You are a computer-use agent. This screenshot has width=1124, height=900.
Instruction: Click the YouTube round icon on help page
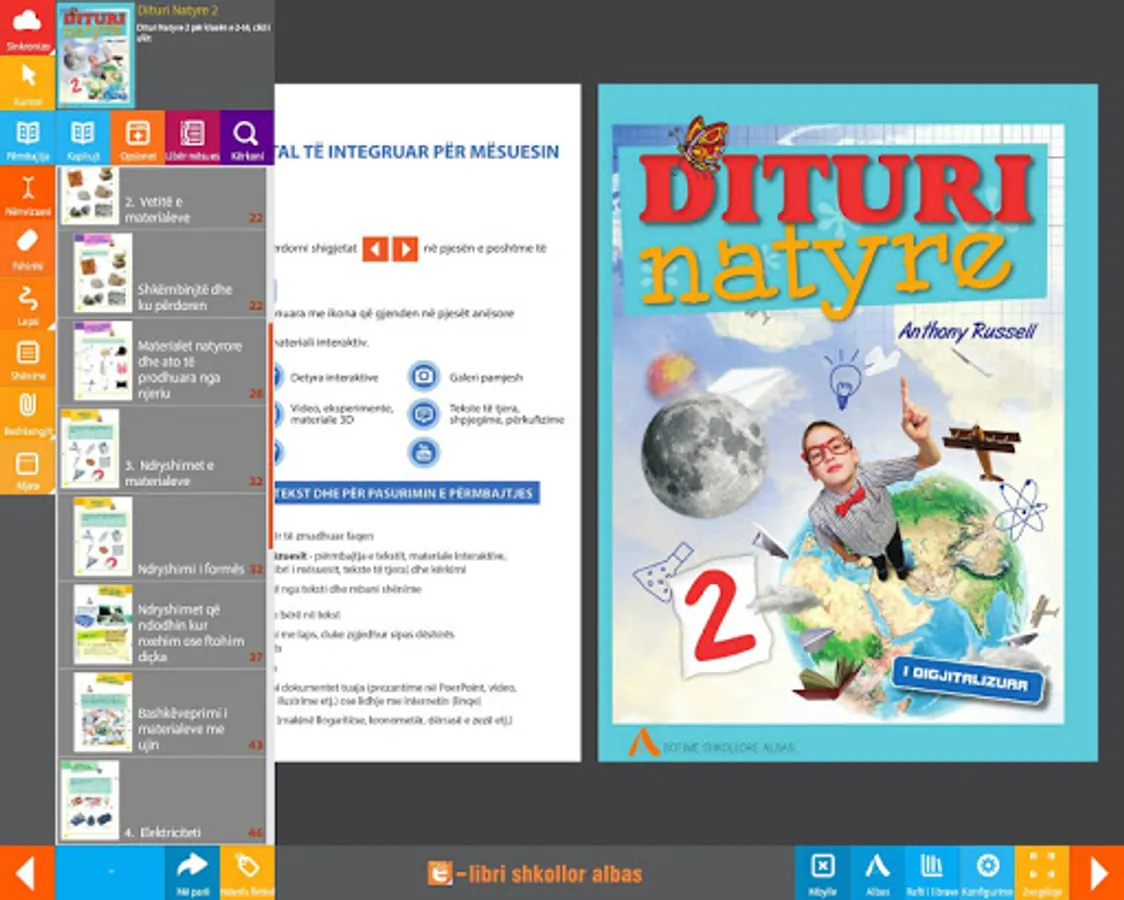tap(424, 452)
